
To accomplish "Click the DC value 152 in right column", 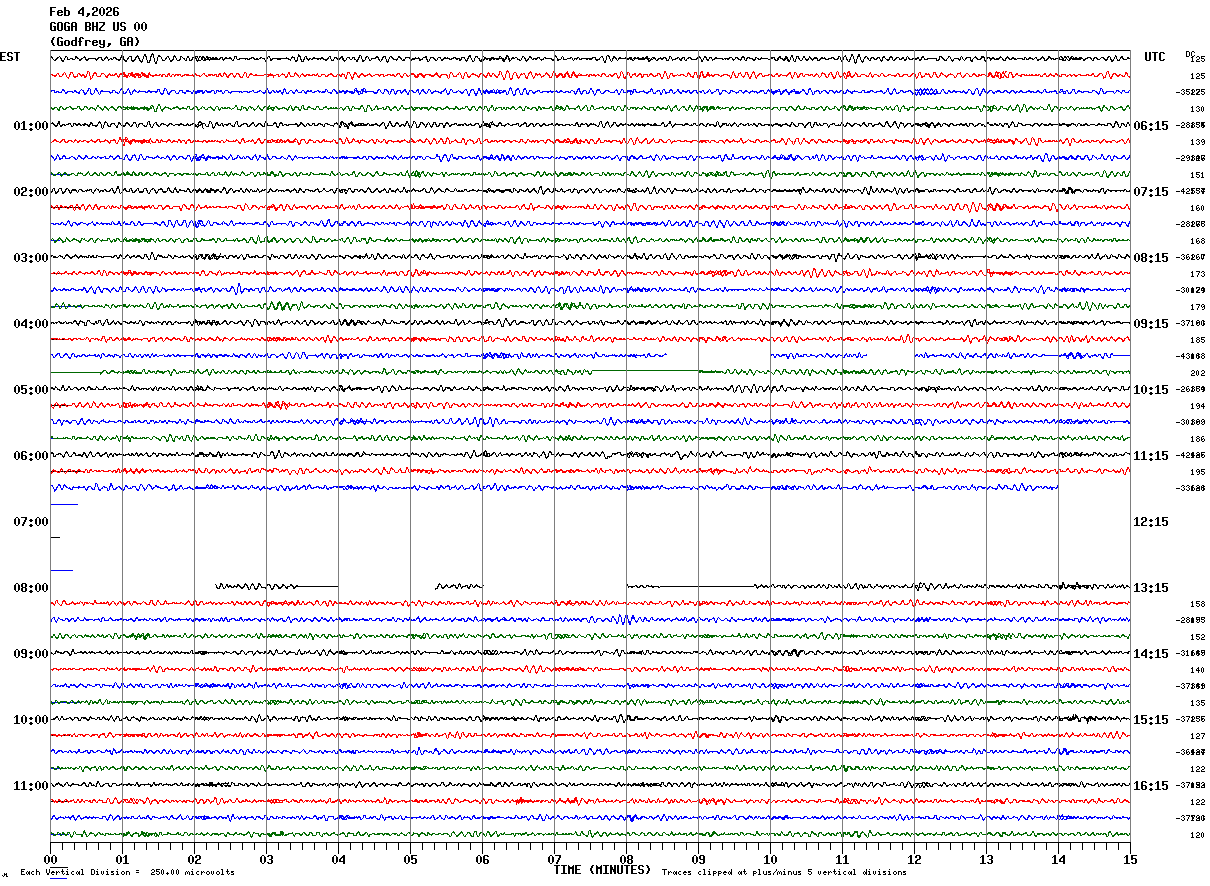I will click(1197, 637).
